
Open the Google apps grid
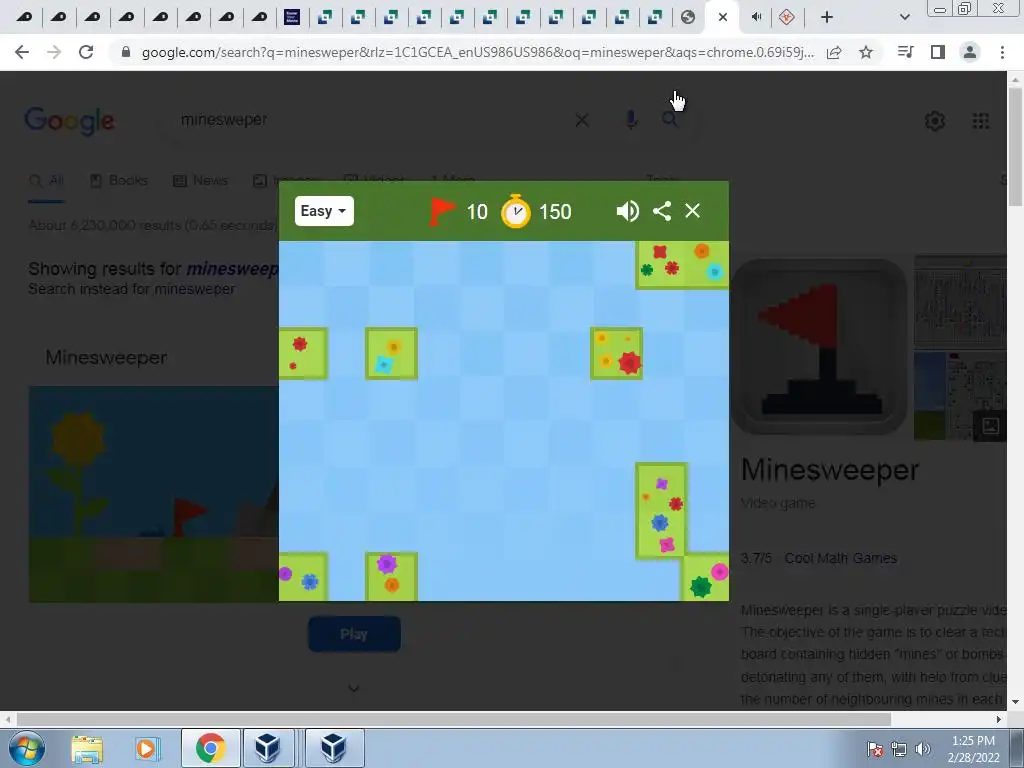(x=980, y=121)
